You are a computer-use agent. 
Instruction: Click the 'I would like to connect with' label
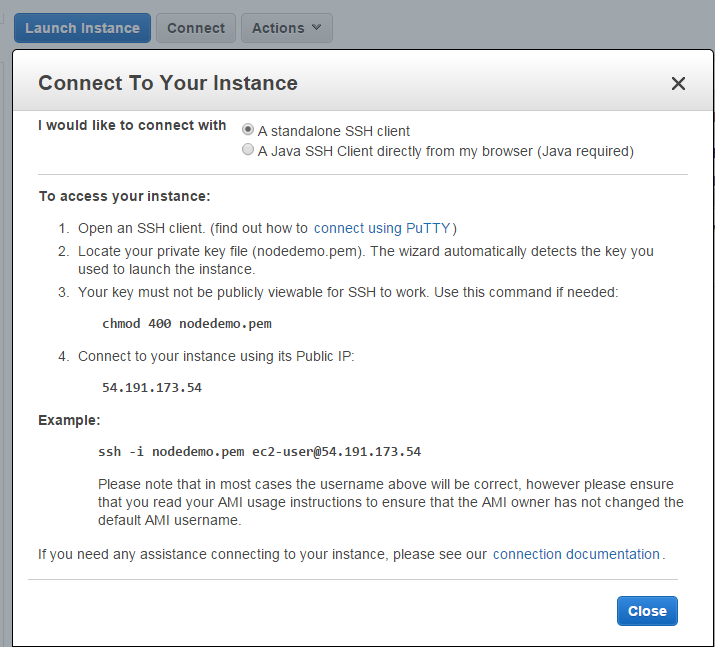click(x=132, y=125)
